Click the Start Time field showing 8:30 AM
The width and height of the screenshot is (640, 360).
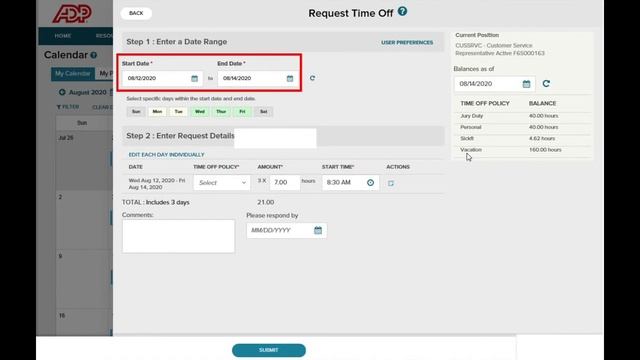(x=351, y=182)
